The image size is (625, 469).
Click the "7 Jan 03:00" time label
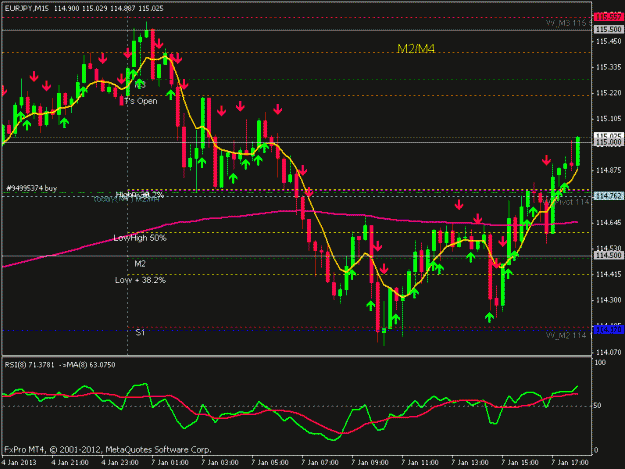tap(220, 463)
